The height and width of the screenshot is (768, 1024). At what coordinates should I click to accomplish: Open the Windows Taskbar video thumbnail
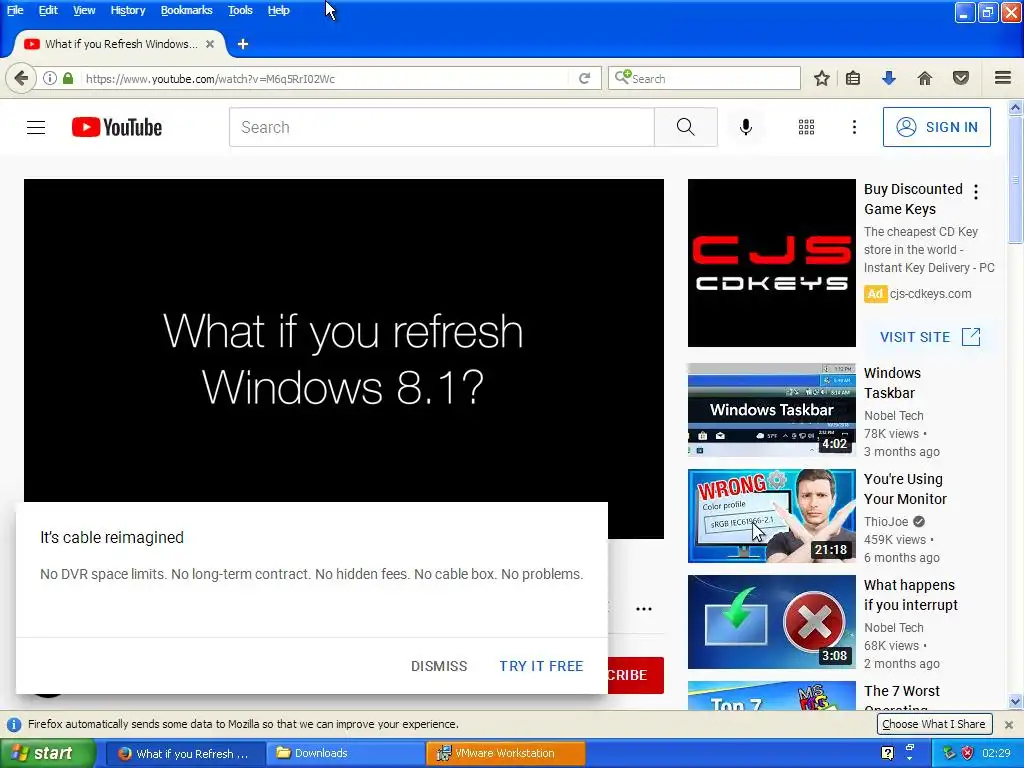point(771,409)
